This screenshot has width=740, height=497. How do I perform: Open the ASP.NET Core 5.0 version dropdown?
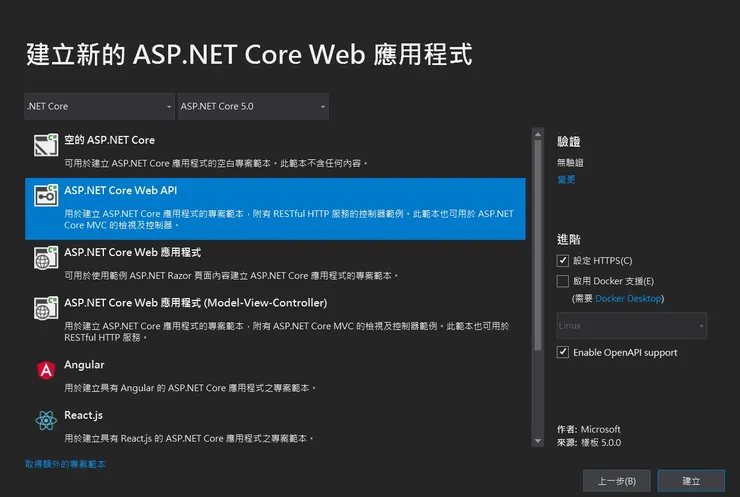tap(252, 106)
